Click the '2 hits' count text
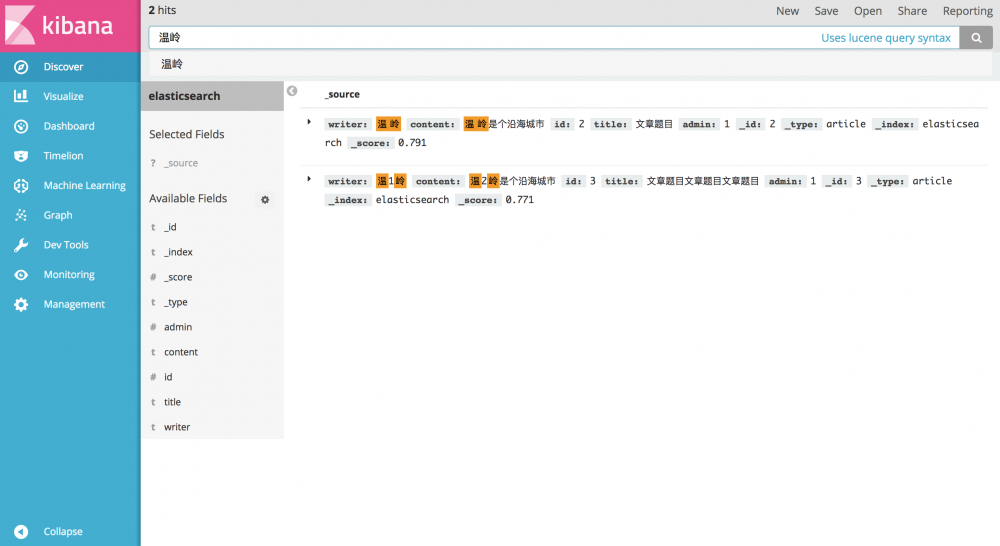 [x=162, y=10]
